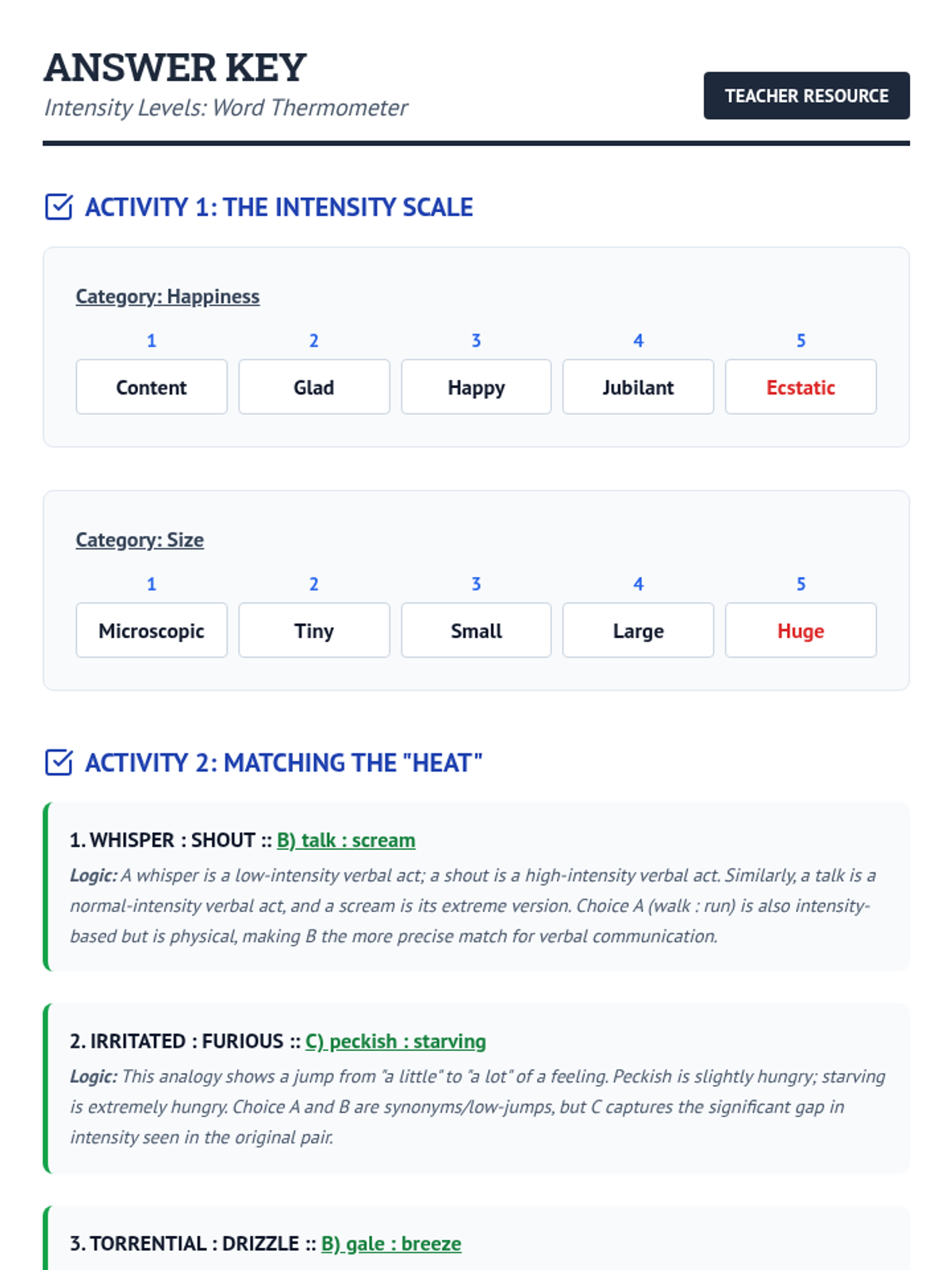Click the answer 'C) peckish : starving'
The width and height of the screenshot is (952, 1270).
tap(395, 1041)
